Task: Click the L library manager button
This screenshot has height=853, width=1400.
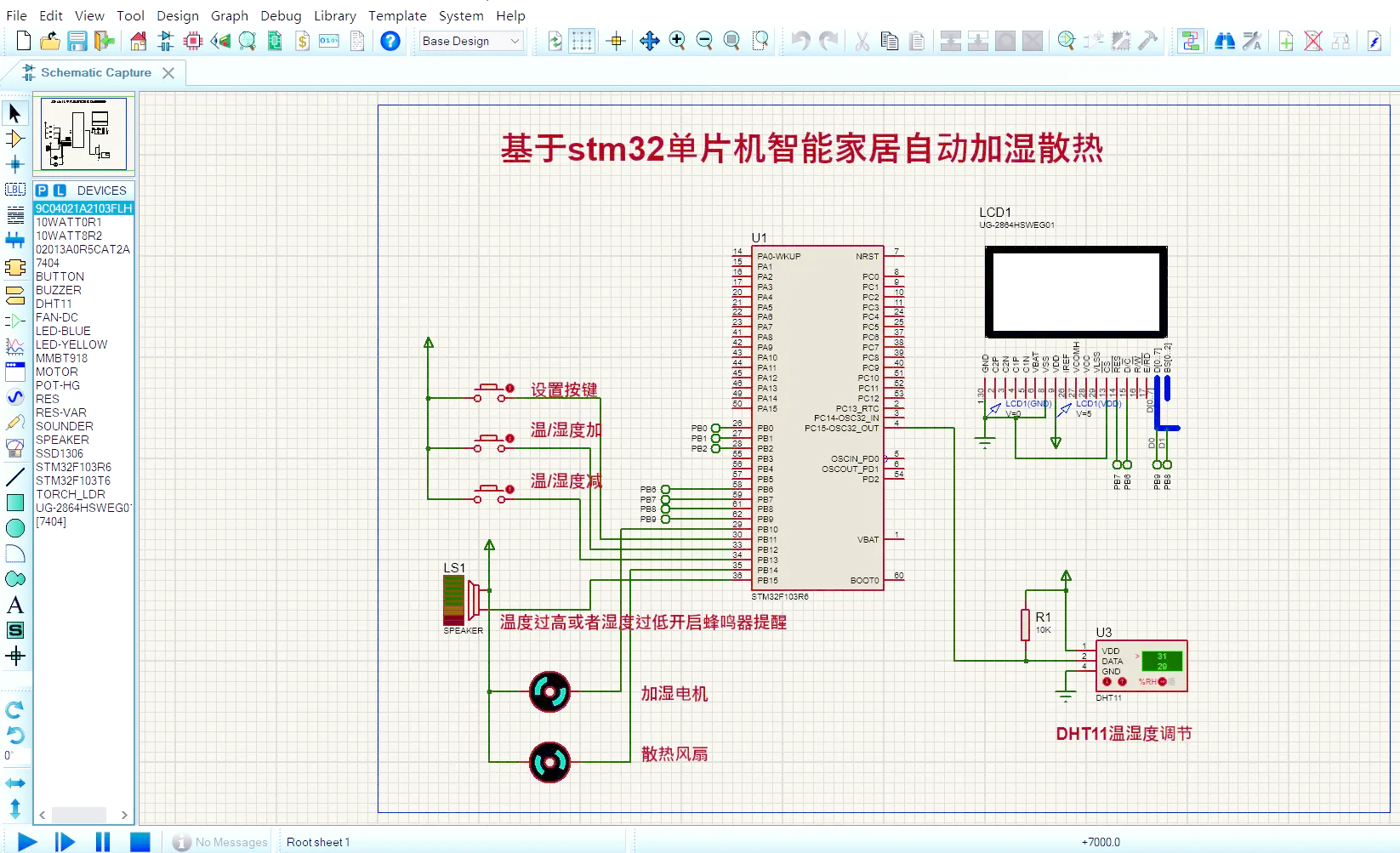Action: click(60, 191)
